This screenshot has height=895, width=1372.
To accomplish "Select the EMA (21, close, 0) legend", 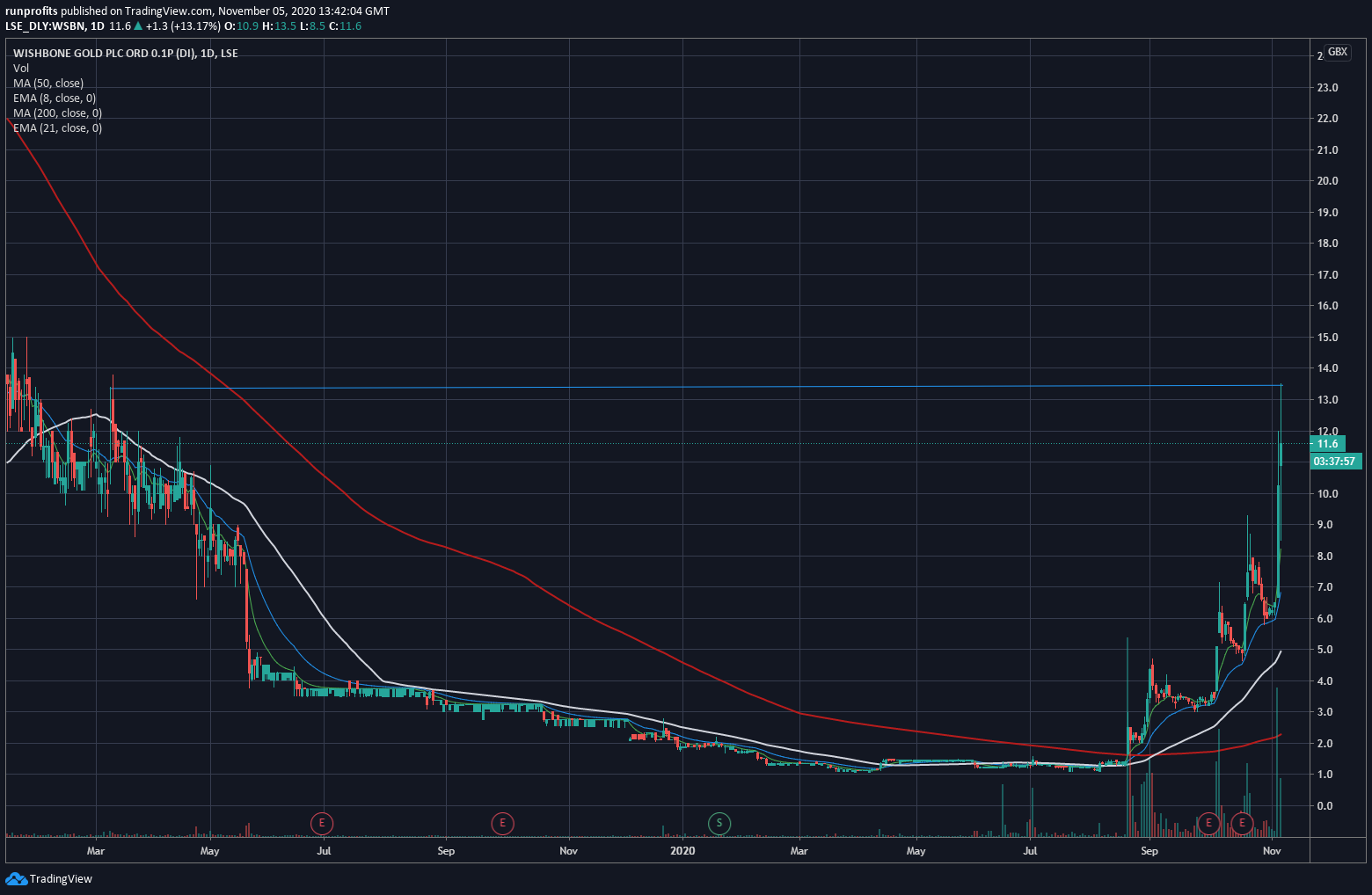I will click(x=57, y=128).
